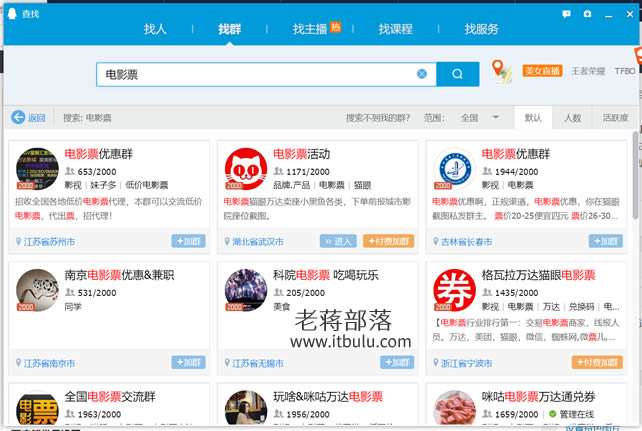Click 付费加群 on the 格瓦拉万达猫眼电影票 card
Viewport: 642px width, 431px height.
coord(597,362)
